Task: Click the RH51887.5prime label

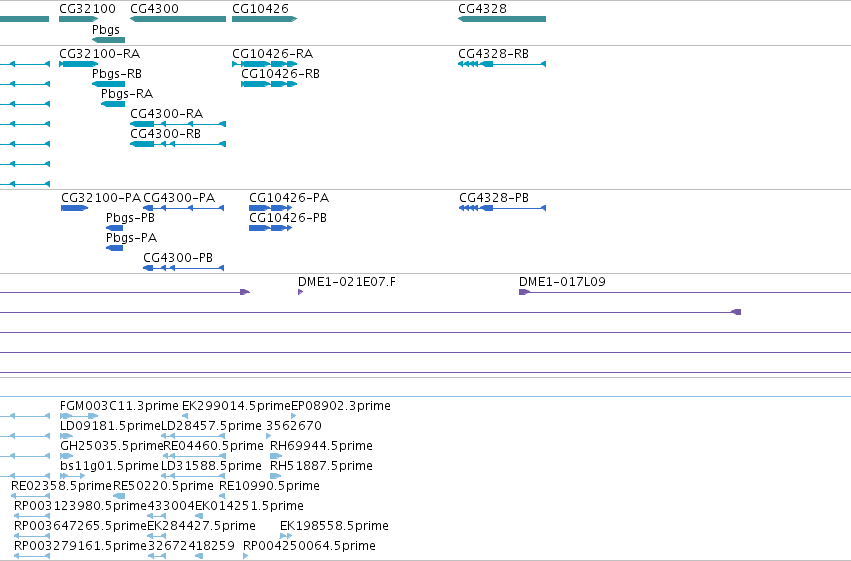Action: pos(321,467)
